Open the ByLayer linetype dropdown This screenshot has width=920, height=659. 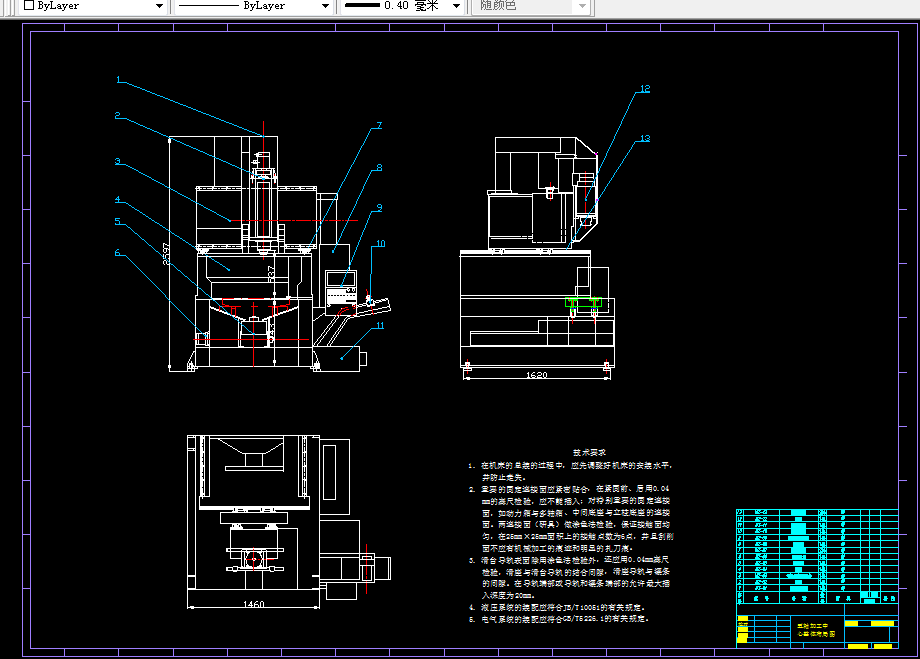[x=253, y=6]
